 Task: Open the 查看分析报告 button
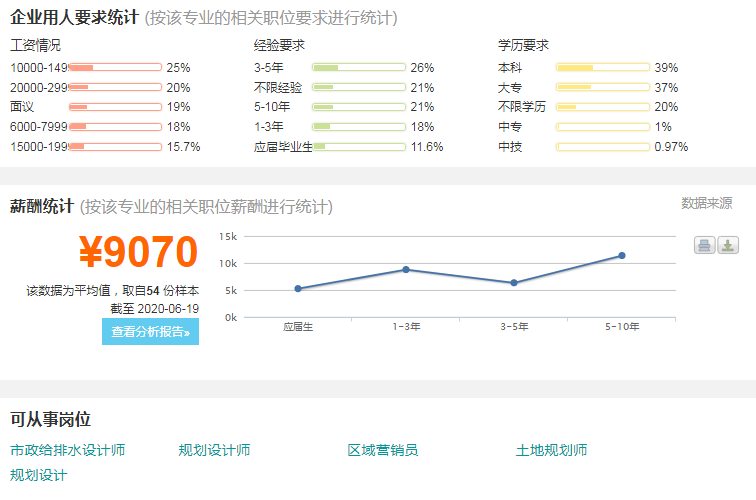click(150, 332)
